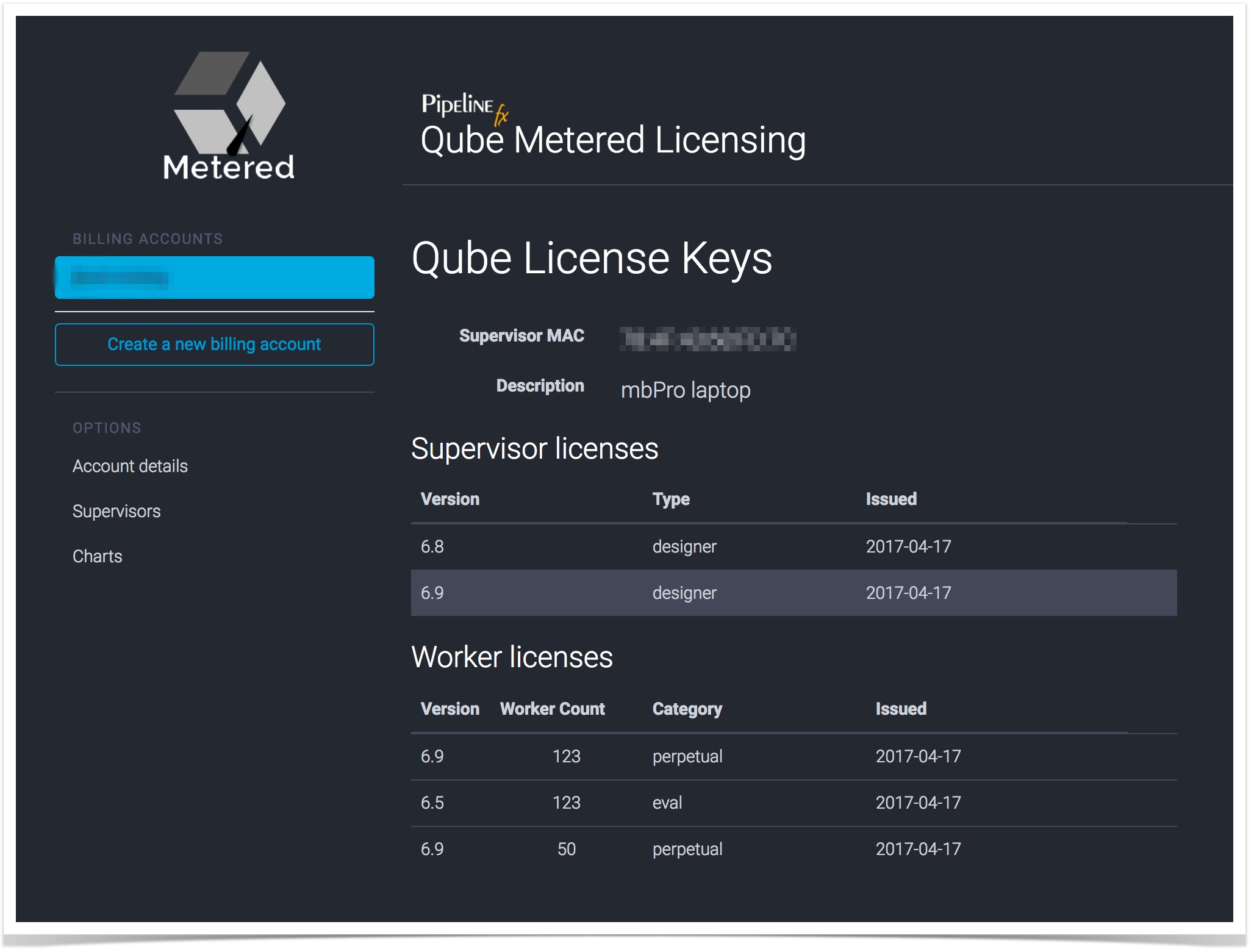The height and width of the screenshot is (952, 1254).
Task: Select the 6.9 perpetual 123-worker license row
Action: pyautogui.click(x=793, y=756)
